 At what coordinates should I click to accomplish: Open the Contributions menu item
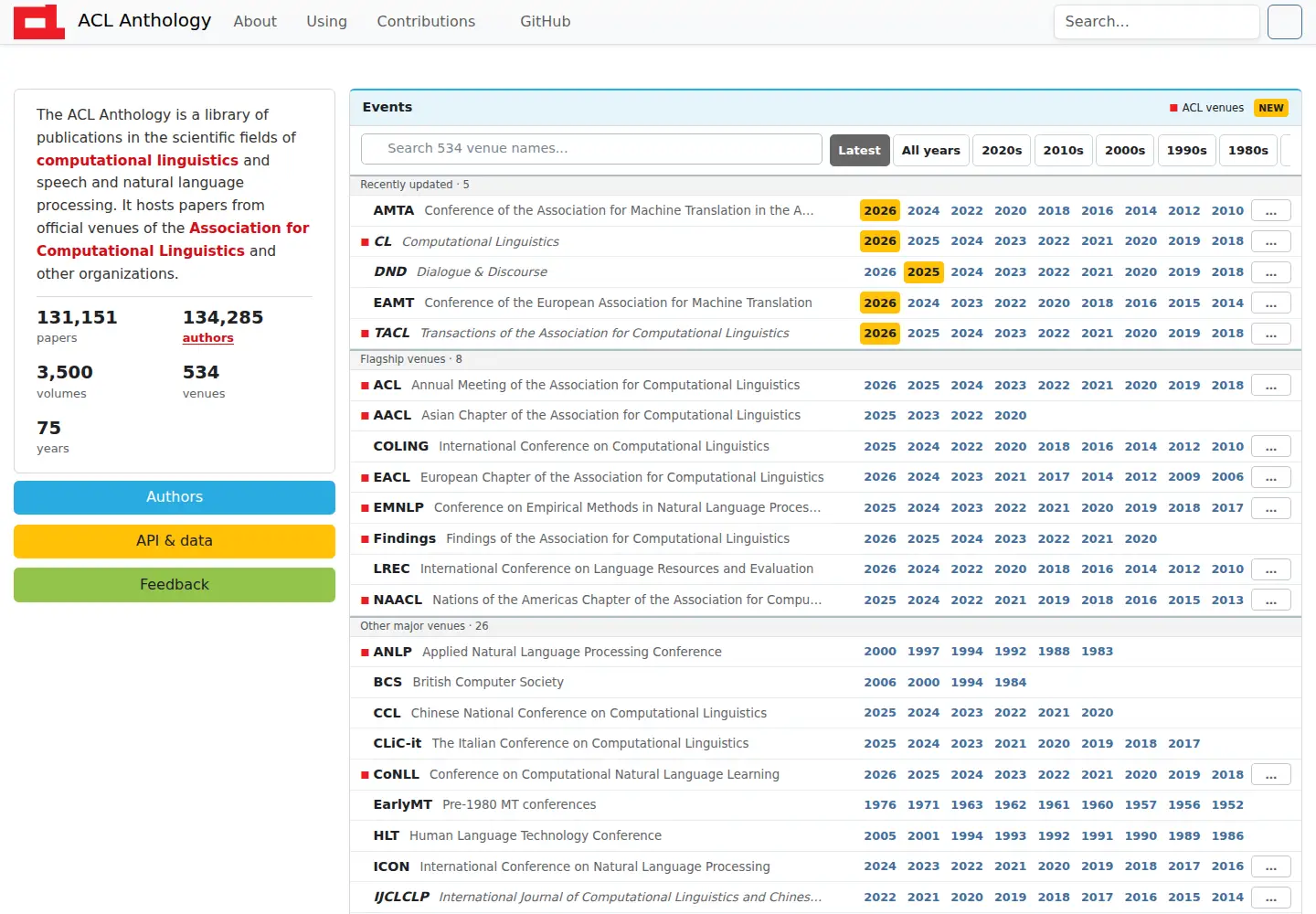coord(426,22)
